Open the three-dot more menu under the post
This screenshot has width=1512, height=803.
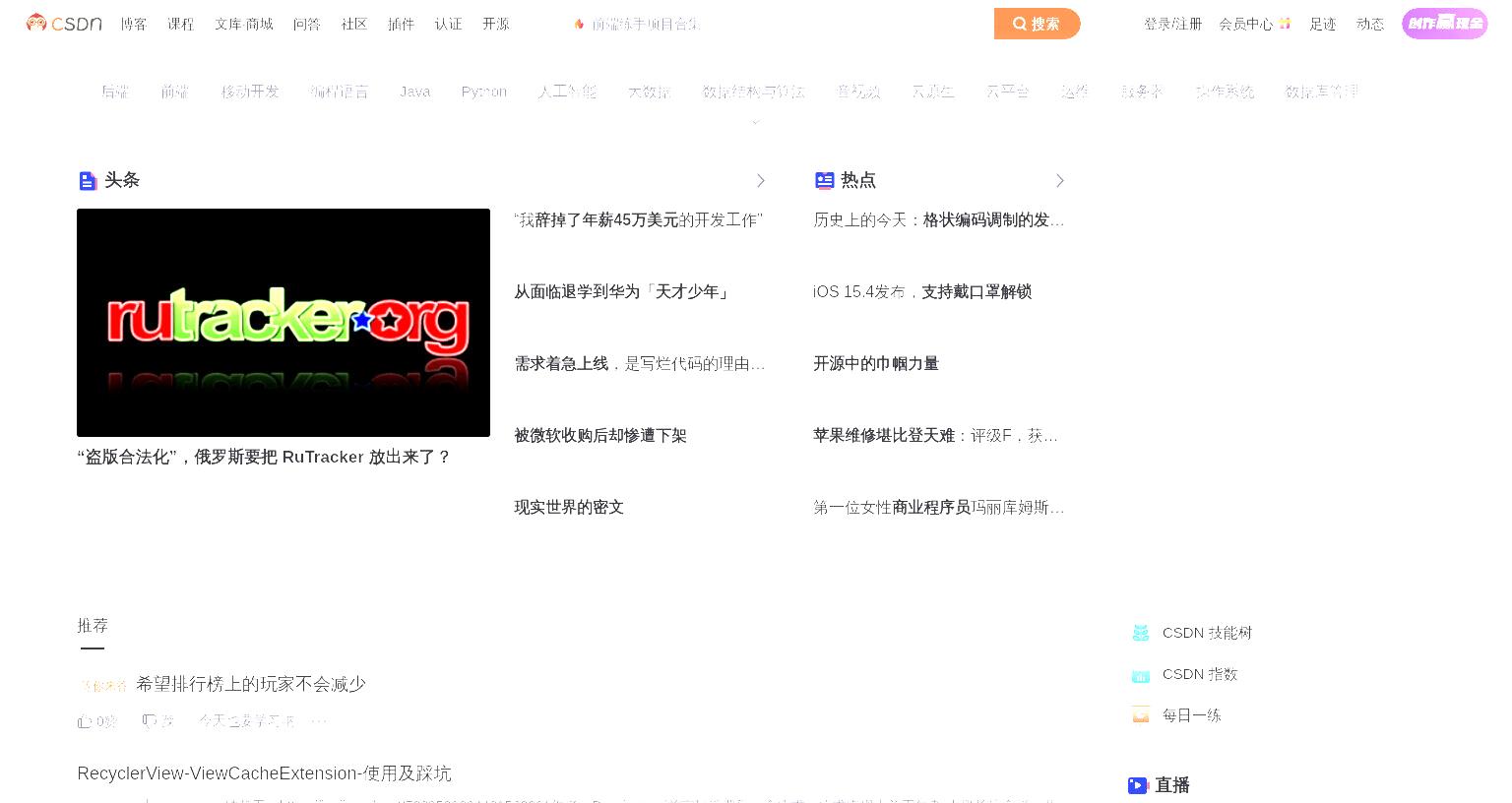(319, 721)
